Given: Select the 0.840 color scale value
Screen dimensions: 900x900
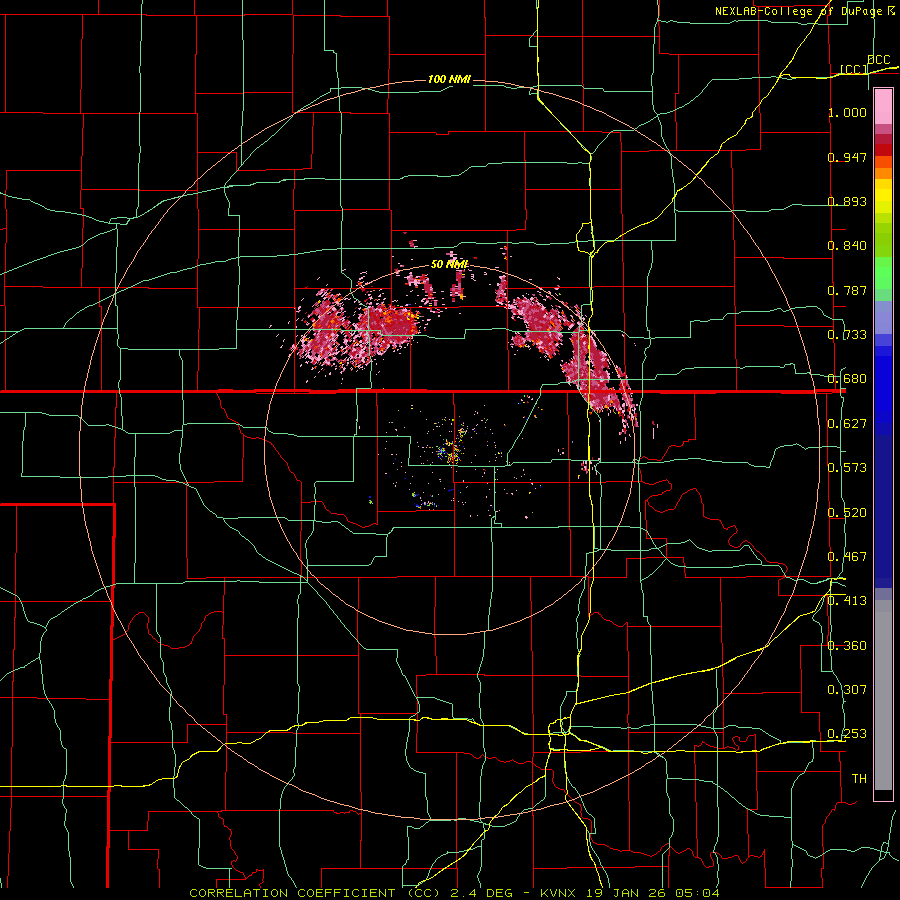Looking at the screenshot, I should point(847,246).
